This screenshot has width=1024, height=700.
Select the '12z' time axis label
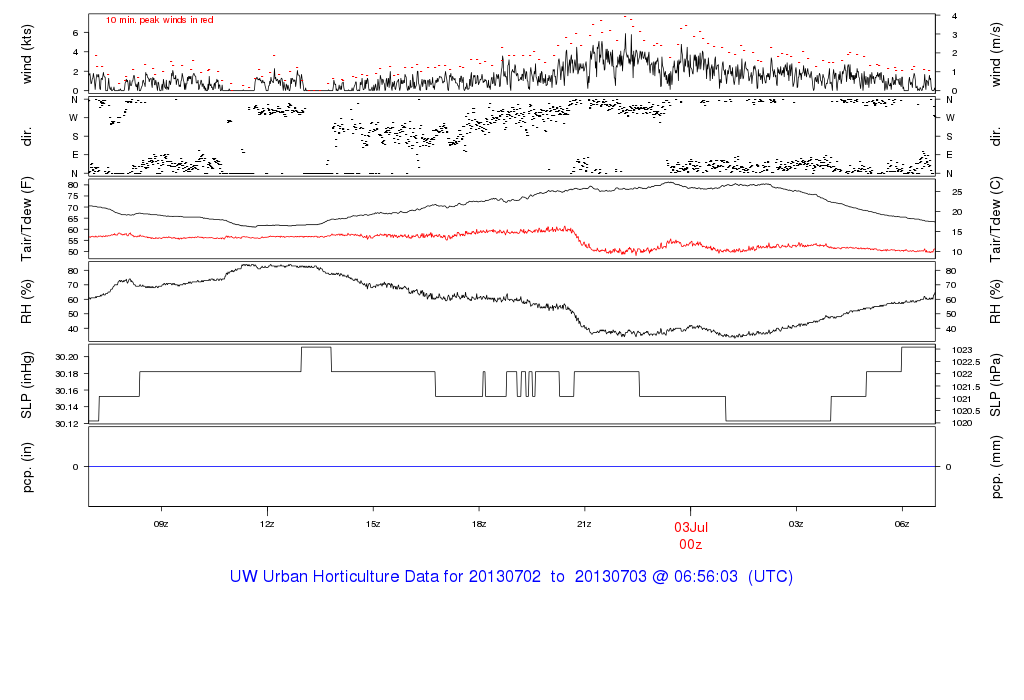click(x=266, y=524)
